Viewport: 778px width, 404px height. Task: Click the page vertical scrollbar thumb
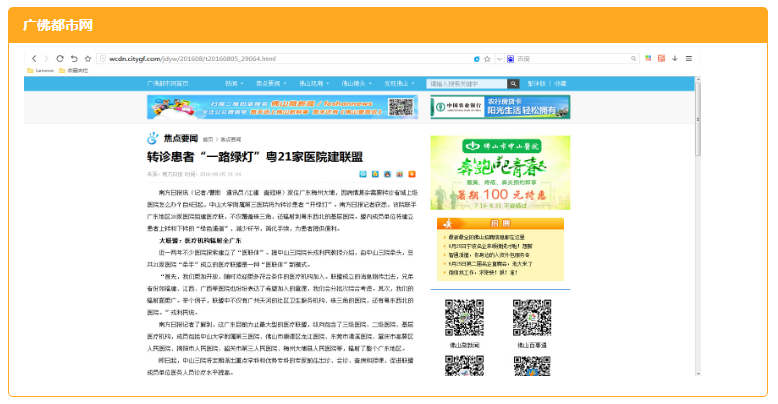[698, 119]
